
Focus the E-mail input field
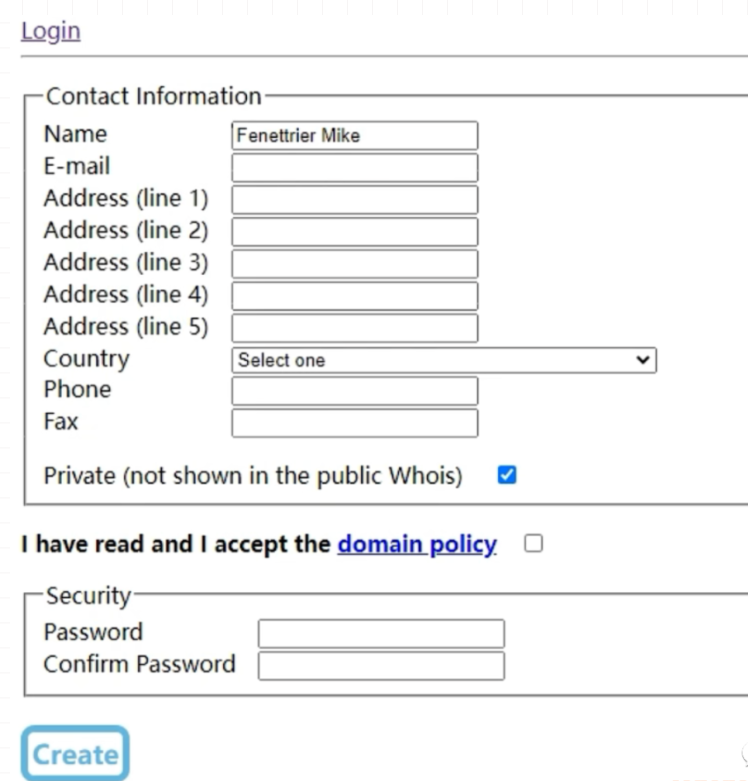click(354, 167)
